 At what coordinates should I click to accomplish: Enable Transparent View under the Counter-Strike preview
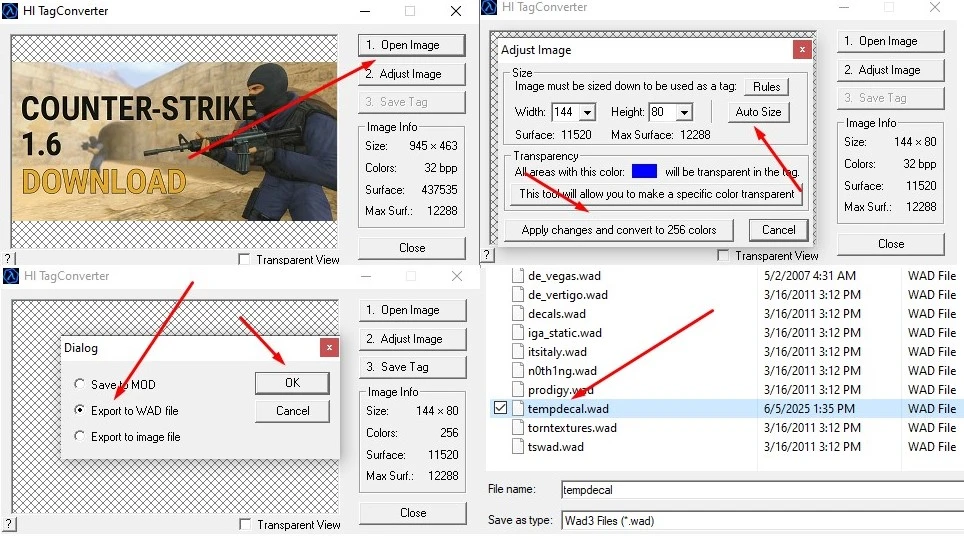pyautogui.click(x=244, y=260)
